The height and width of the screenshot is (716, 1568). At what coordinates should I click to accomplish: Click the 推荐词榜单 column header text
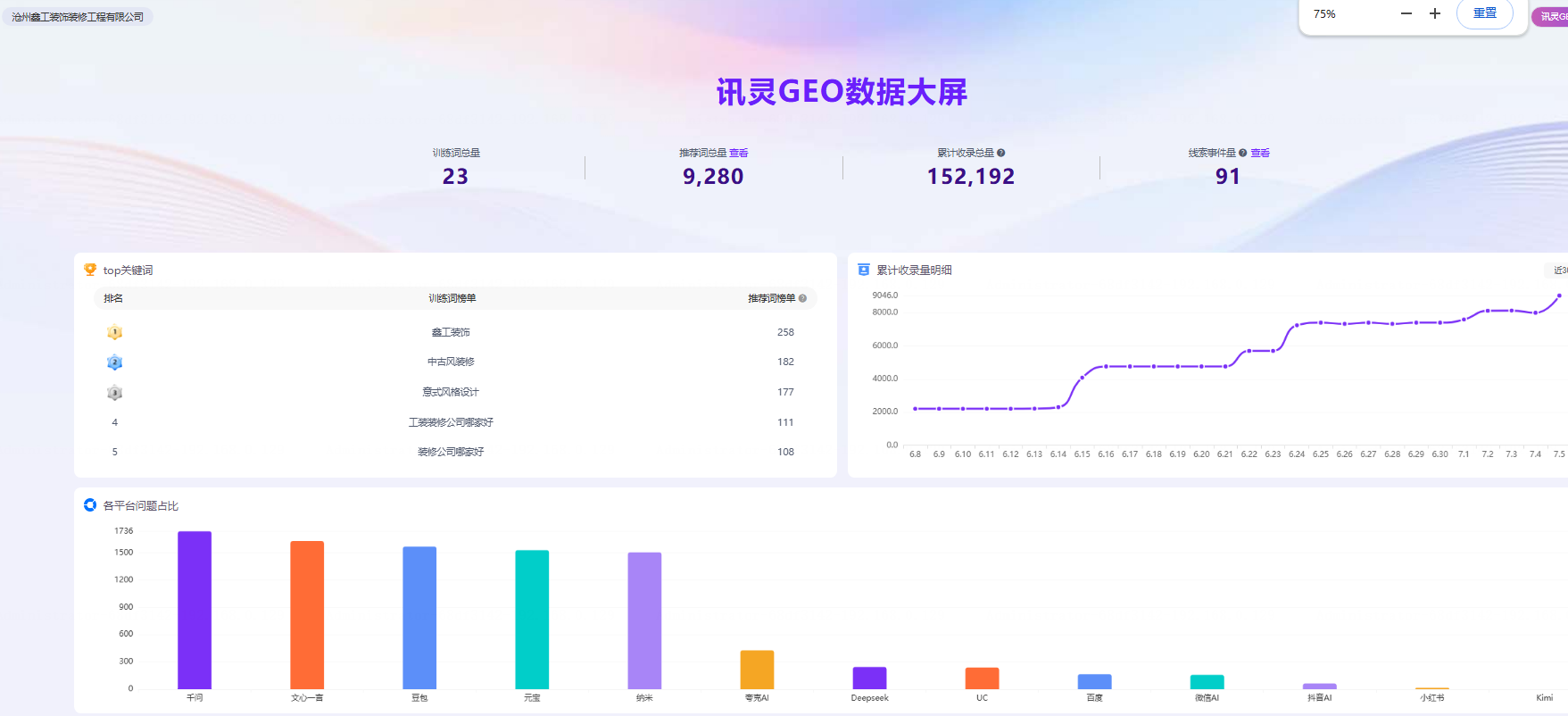[772, 298]
